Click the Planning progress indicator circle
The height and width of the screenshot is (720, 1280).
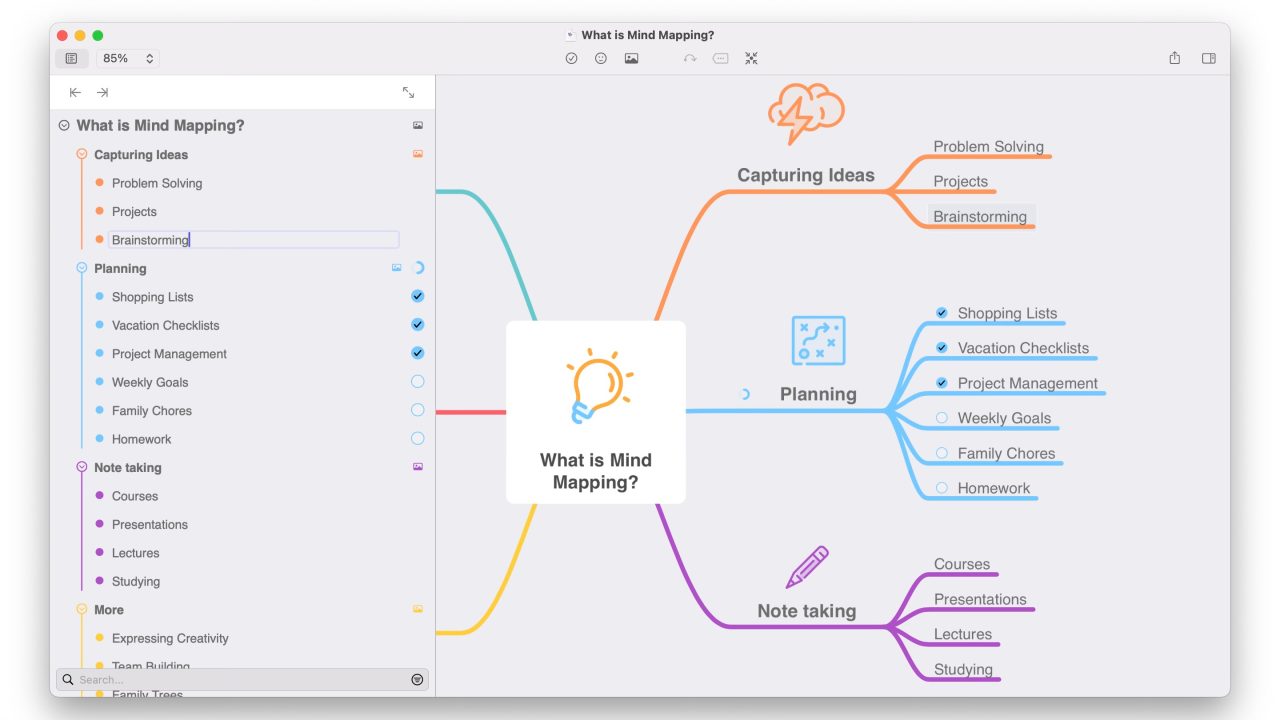pos(744,393)
